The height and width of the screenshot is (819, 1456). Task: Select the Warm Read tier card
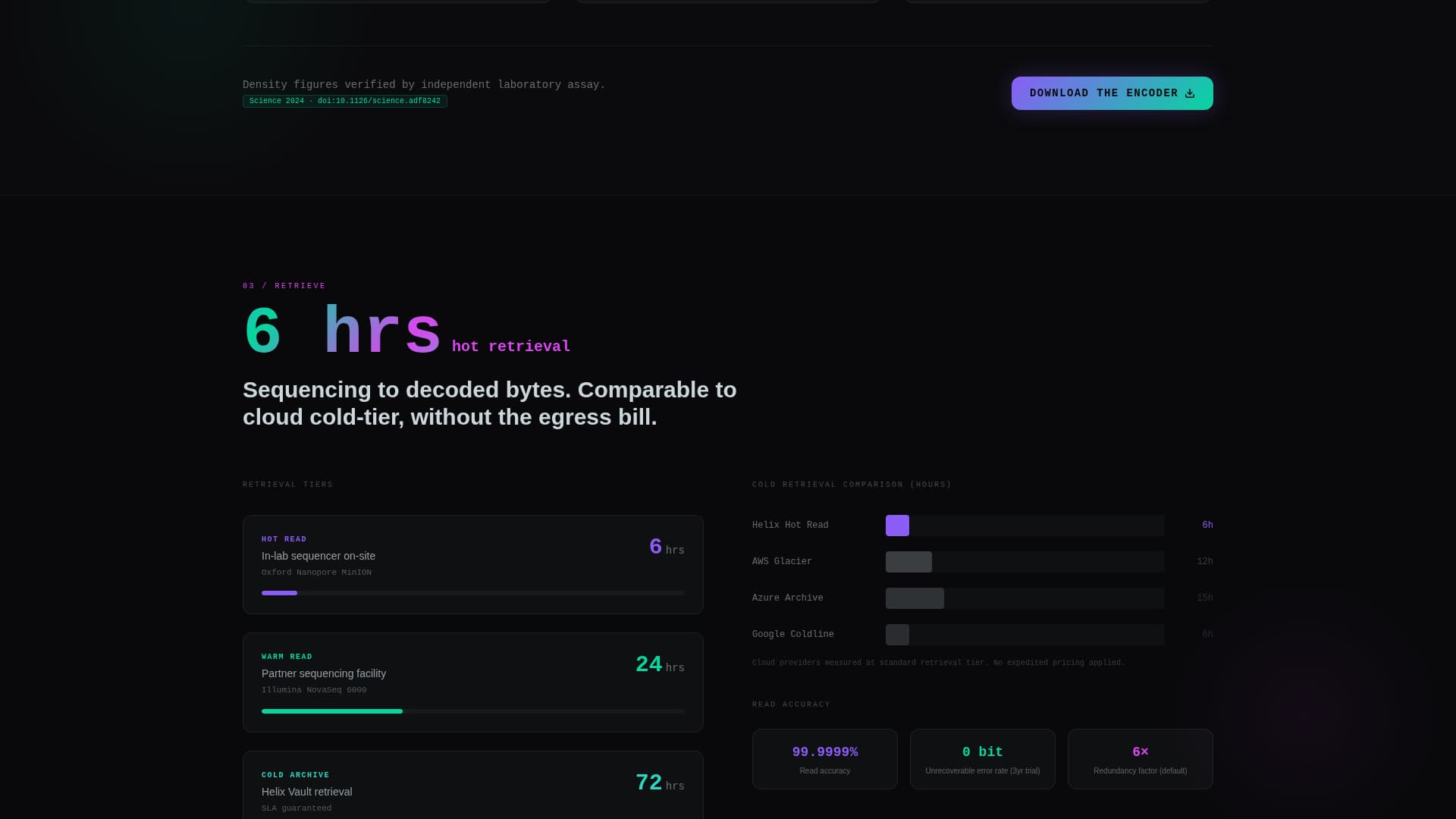pos(473,682)
